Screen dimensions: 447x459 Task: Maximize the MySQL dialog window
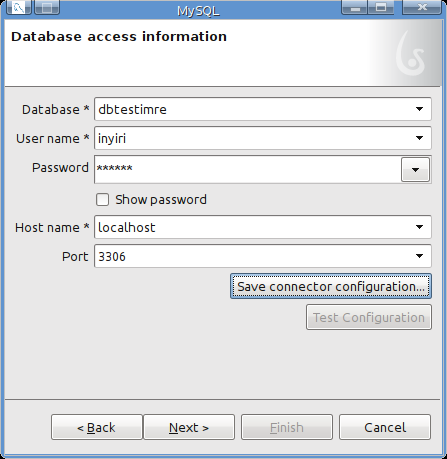click(381, 7)
